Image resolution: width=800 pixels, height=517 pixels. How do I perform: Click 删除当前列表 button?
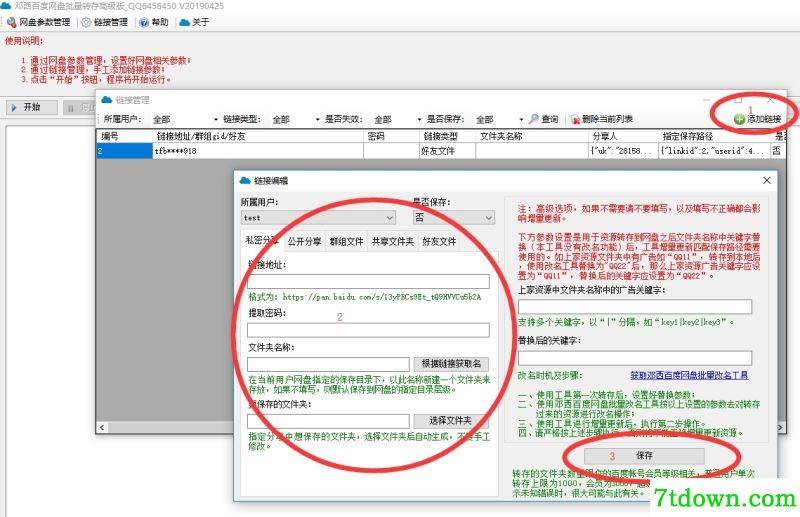tap(602, 119)
